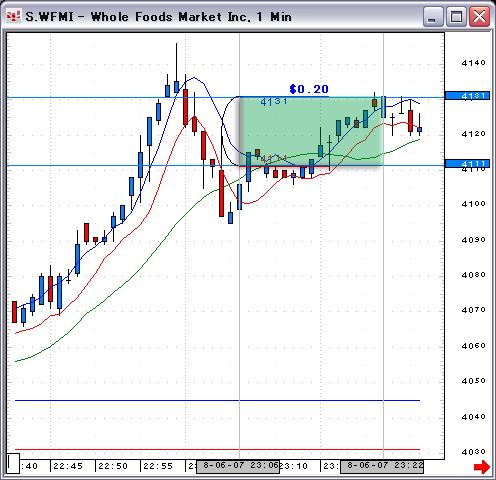This screenshot has height=480, width=496.
Task: Click the small box at the time axis start
Action: point(13,463)
